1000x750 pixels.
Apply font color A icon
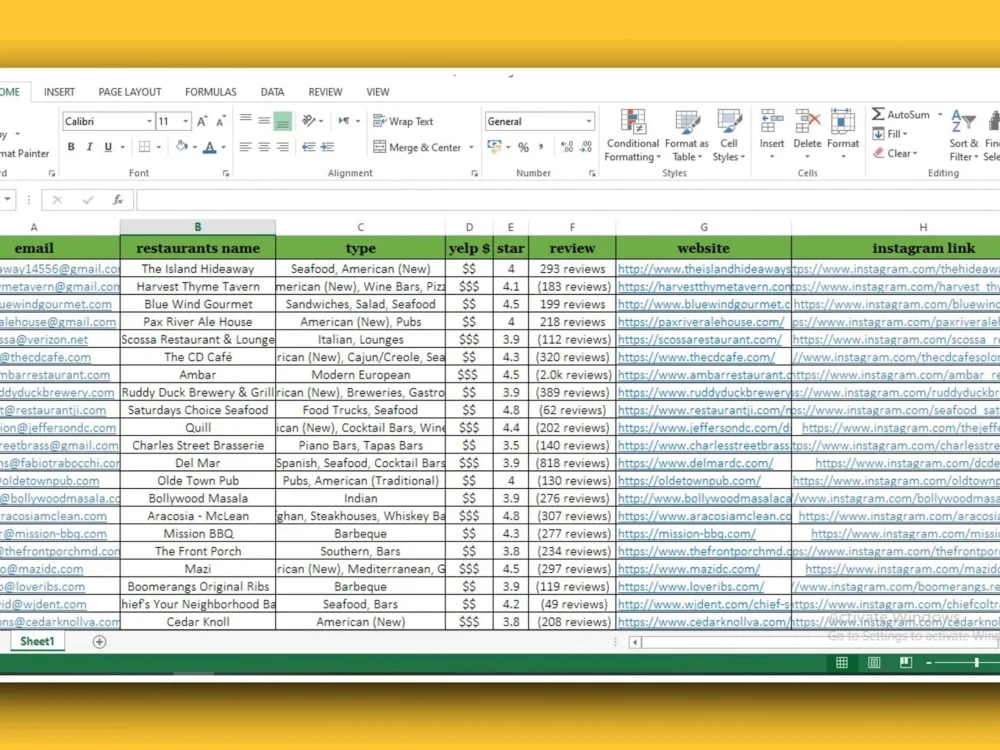(209, 147)
